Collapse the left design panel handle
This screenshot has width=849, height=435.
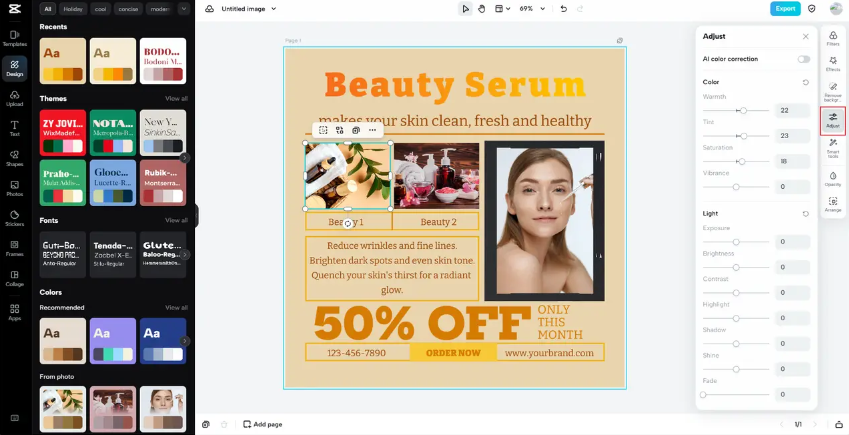[x=197, y=216]
